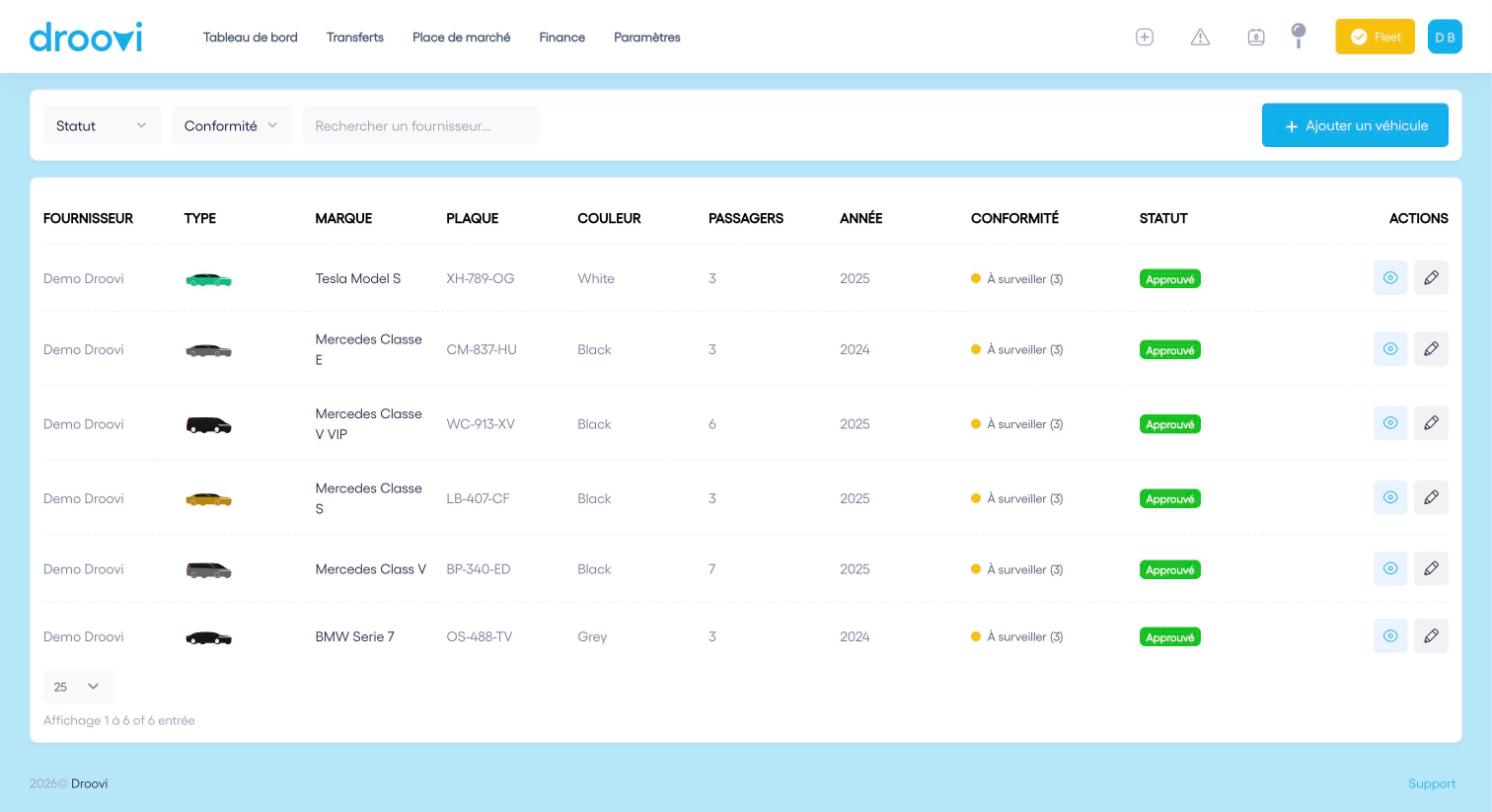Click the green car icon for Tesla
Viewport: 1492px width, 812px height.
[209, 280]
